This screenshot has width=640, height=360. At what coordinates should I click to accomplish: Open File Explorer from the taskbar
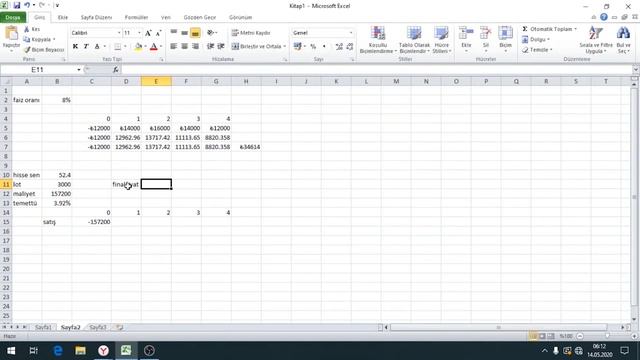tap(80, 351)
